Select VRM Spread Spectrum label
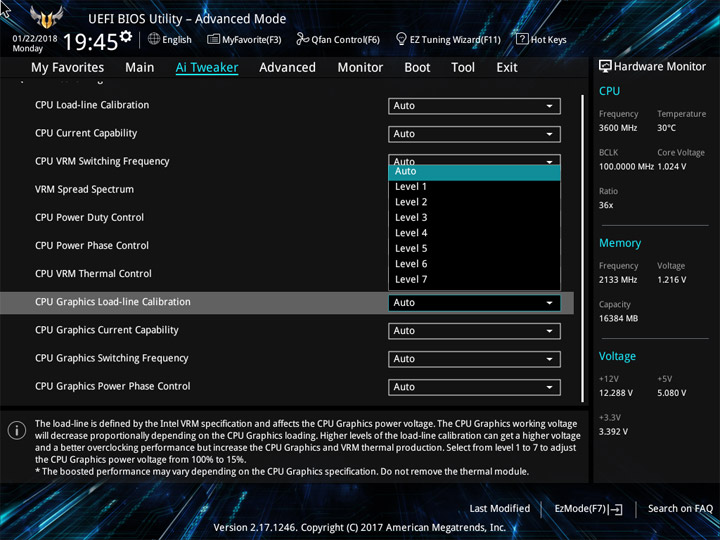The width and height of the screenshot is (720, 540). pos(84,189)
